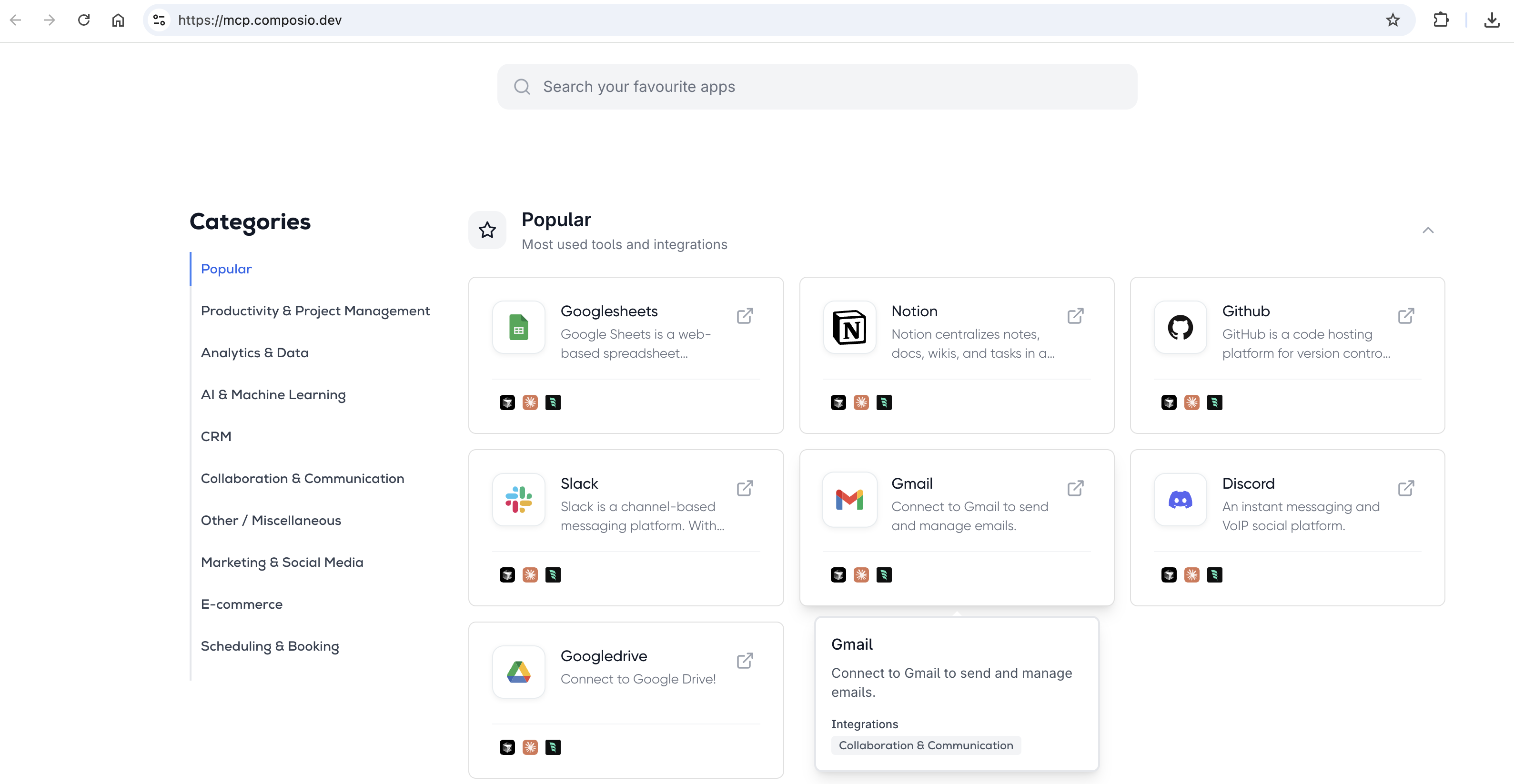Click the Cursor icon on the Googlesheets card
This screenshot has height=784, width=1514.
[x=507, y=402]
